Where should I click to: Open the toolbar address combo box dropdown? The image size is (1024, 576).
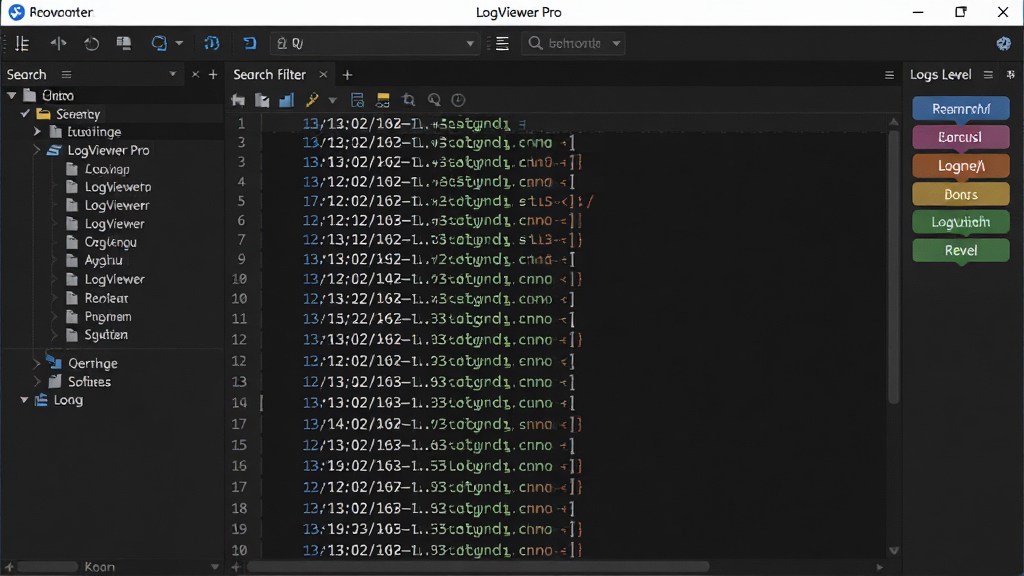[x=470, y=44]
